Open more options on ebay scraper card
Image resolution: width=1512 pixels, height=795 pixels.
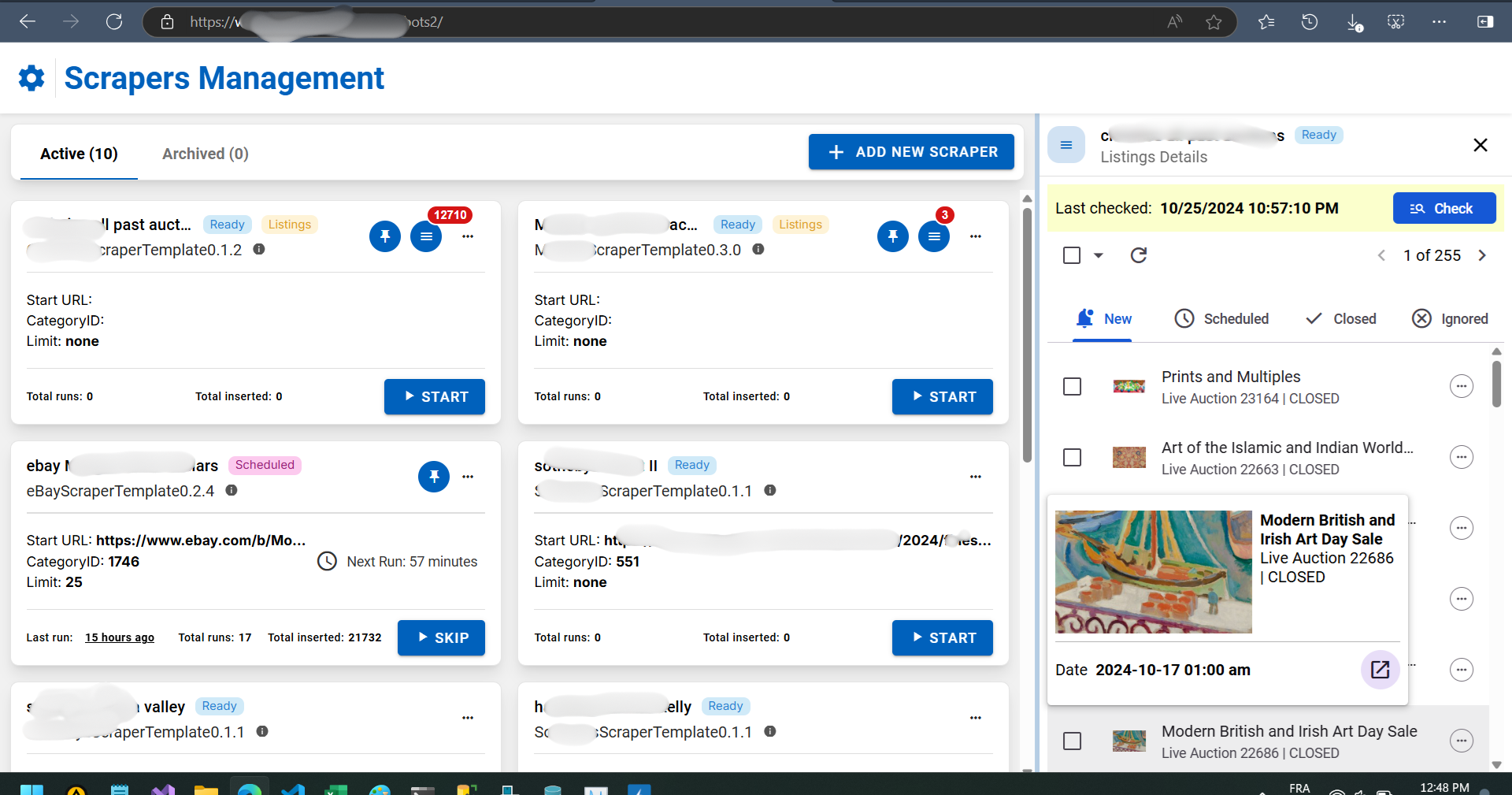pyautogui.click(x=468, y=477)
